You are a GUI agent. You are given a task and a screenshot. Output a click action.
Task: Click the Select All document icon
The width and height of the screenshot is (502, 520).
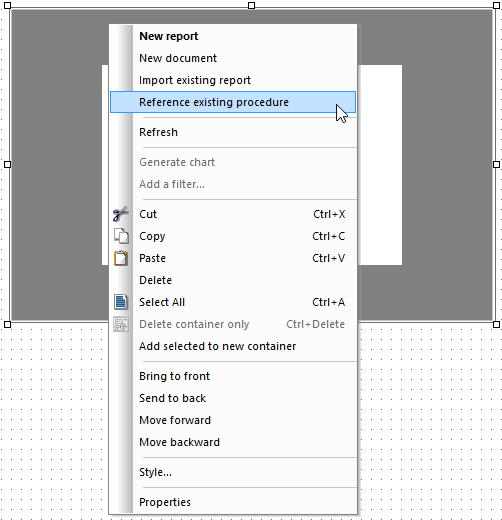coord(121,302)
